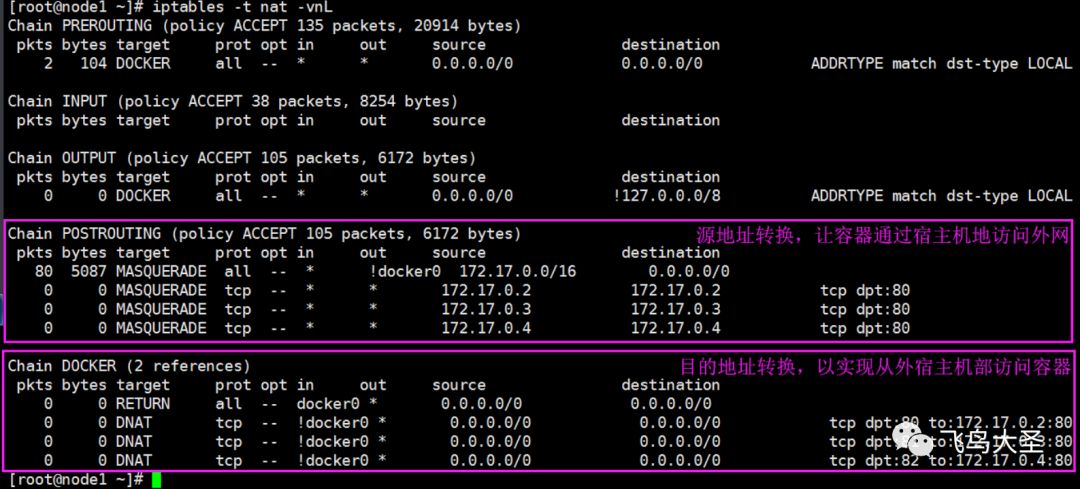Click destination column '172.17.0.3' in MASQUERADE row
This screenshot has height=489, width=1080.
pos(676,309)
